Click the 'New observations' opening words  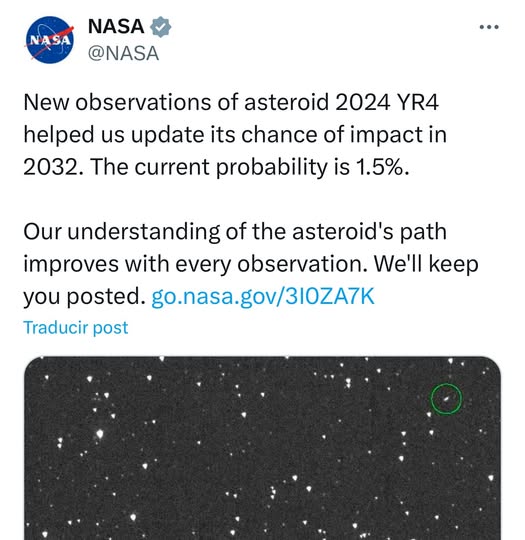117,102
